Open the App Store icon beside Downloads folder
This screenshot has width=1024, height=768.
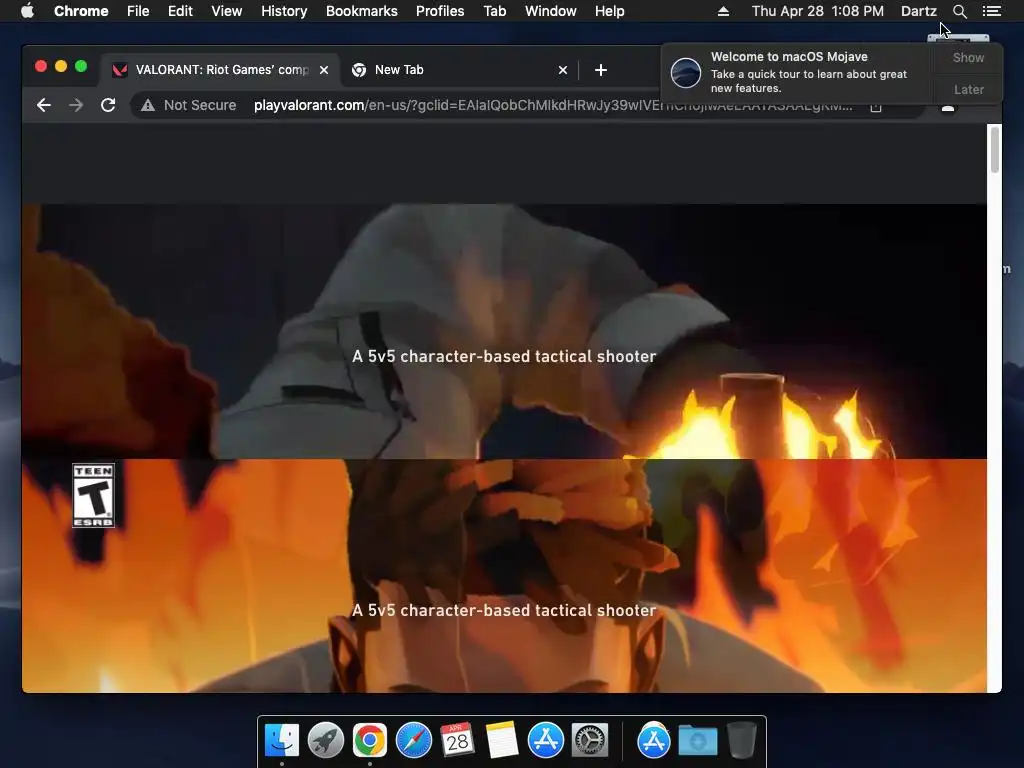point(654,740)
